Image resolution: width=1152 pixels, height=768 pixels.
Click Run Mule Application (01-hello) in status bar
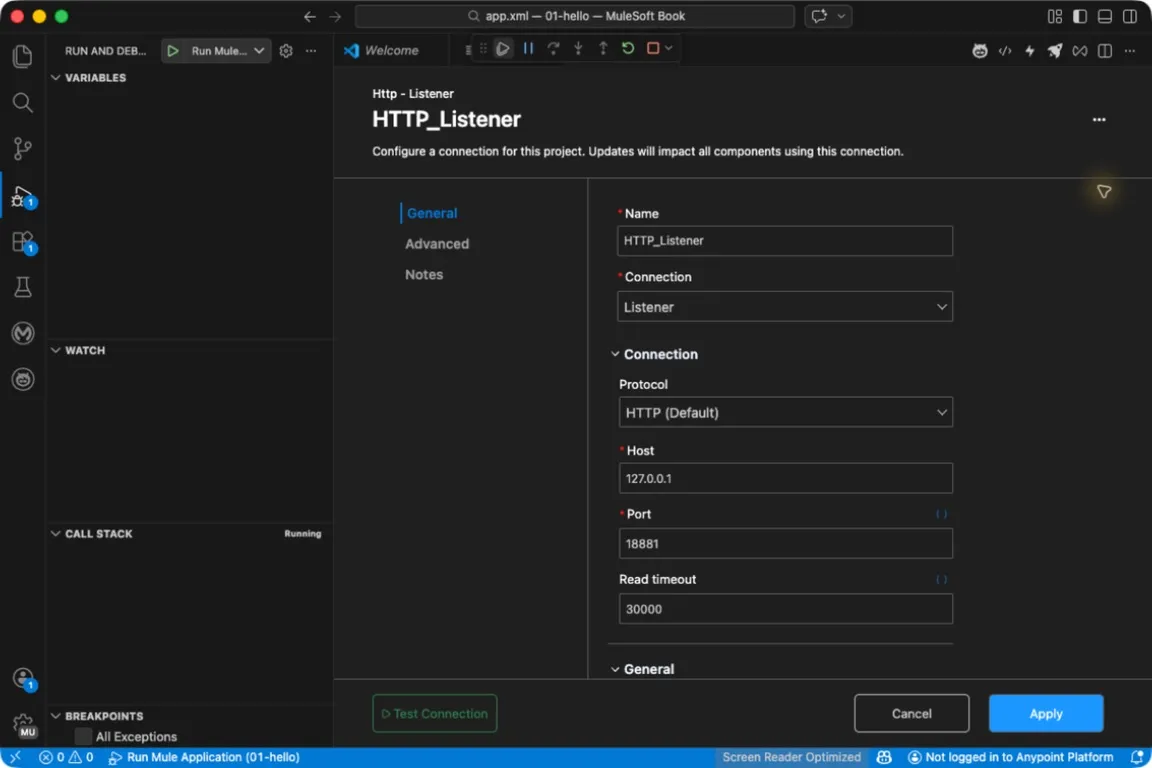pos(204,757)
